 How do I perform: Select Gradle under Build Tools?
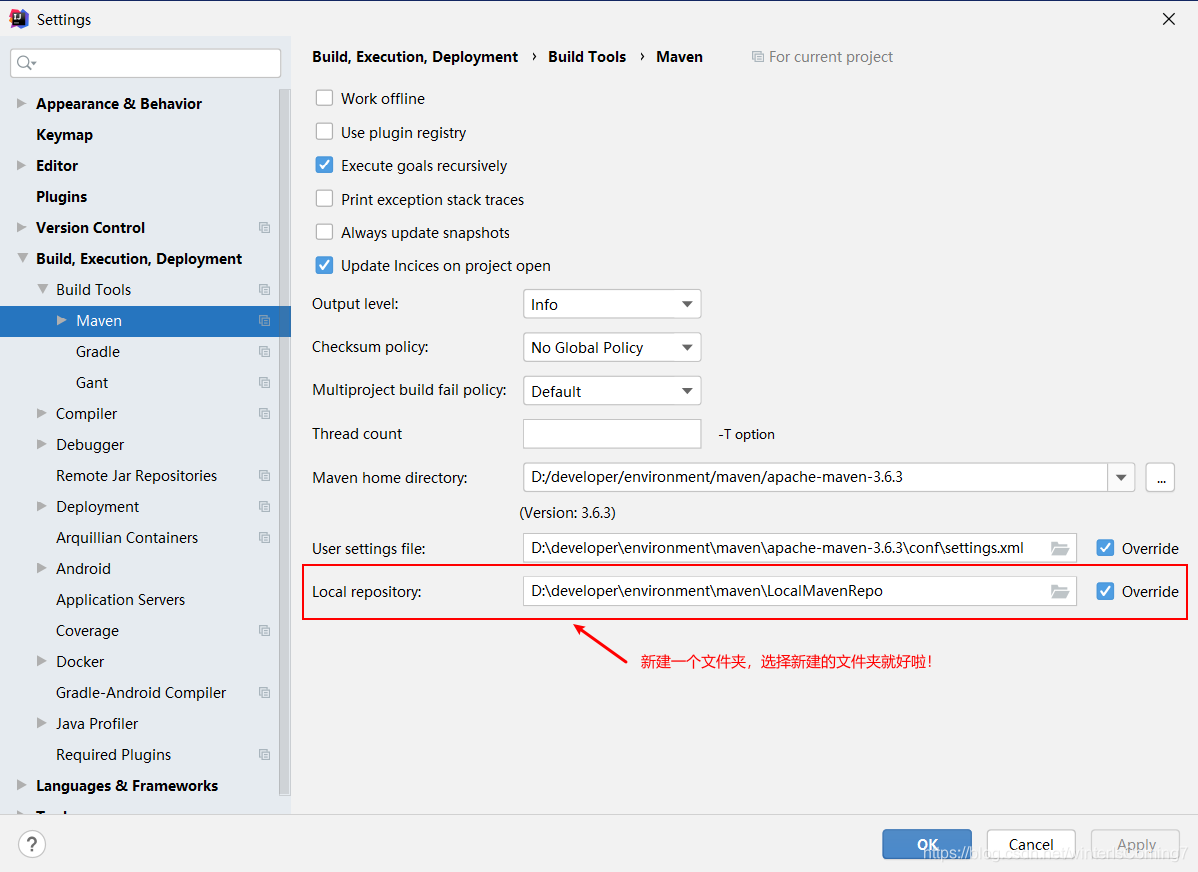98,352
